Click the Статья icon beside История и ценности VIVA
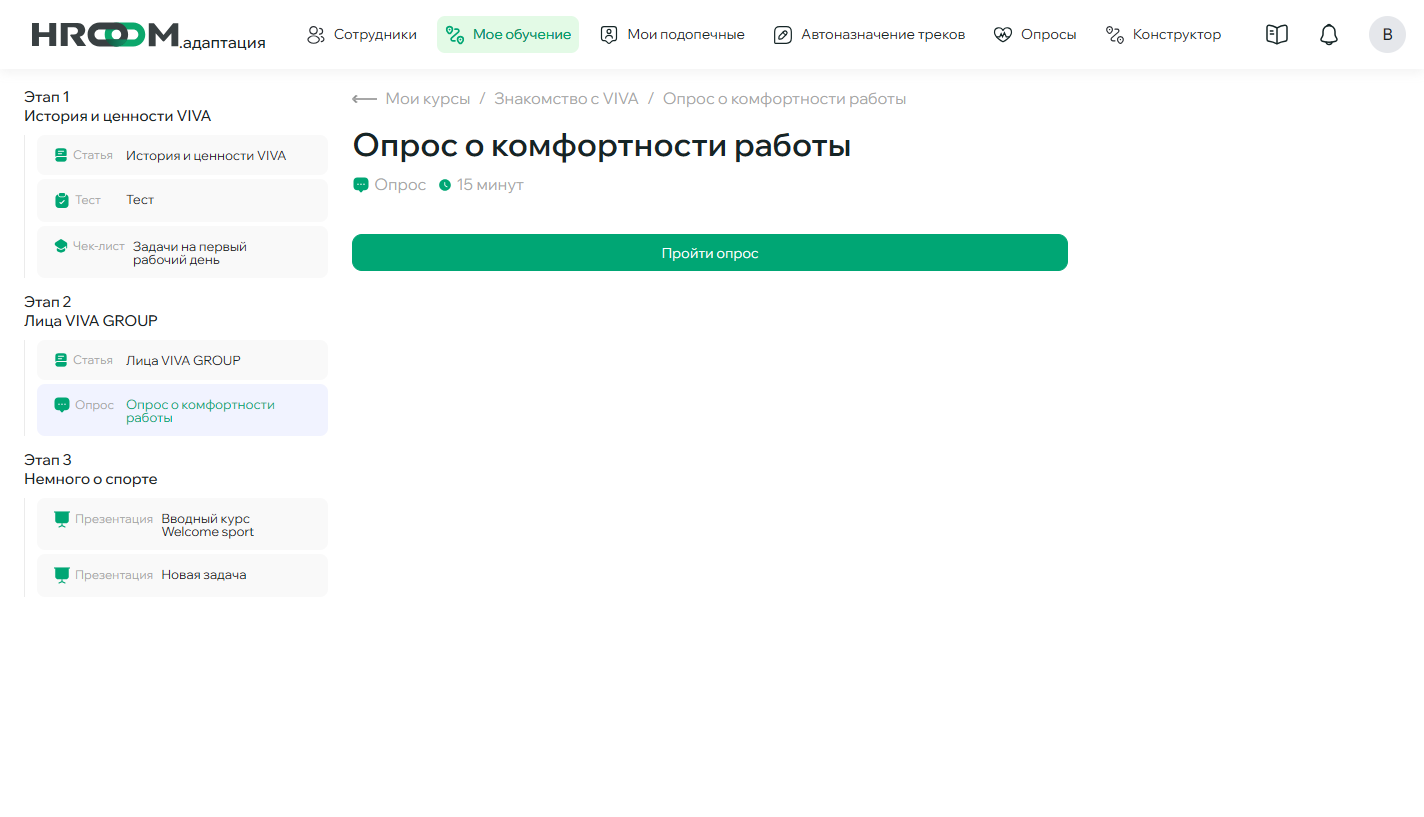The image size is (1424, 817). tap(61, 155)
